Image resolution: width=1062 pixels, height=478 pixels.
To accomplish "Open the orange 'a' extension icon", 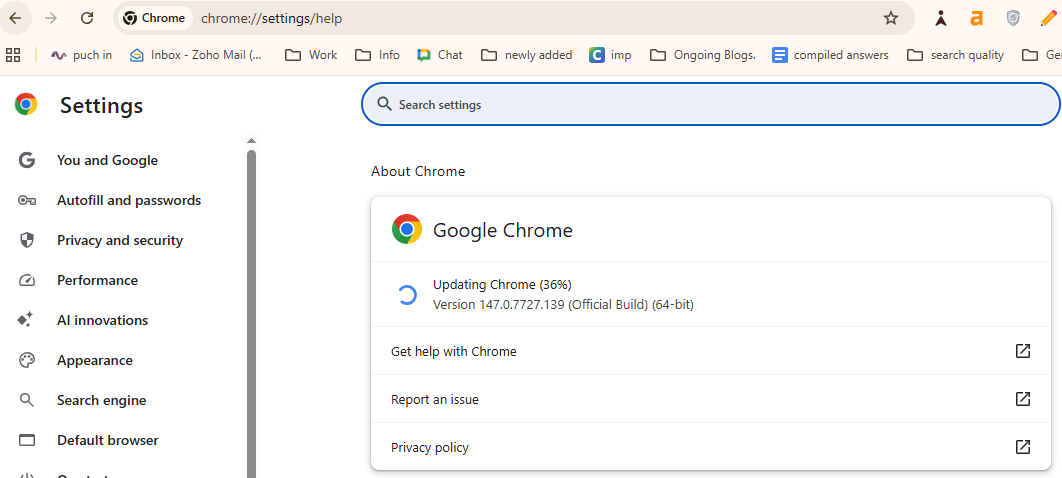I will (976, 18).
